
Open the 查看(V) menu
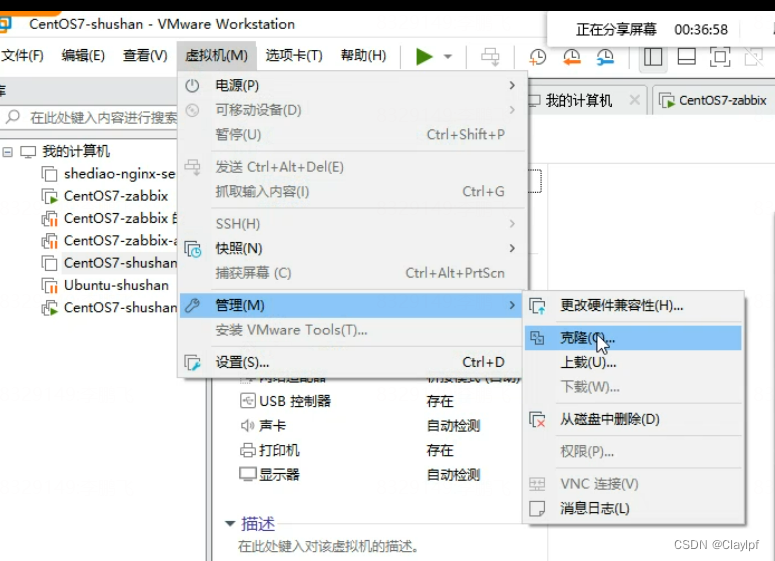(x=145, y=55)
